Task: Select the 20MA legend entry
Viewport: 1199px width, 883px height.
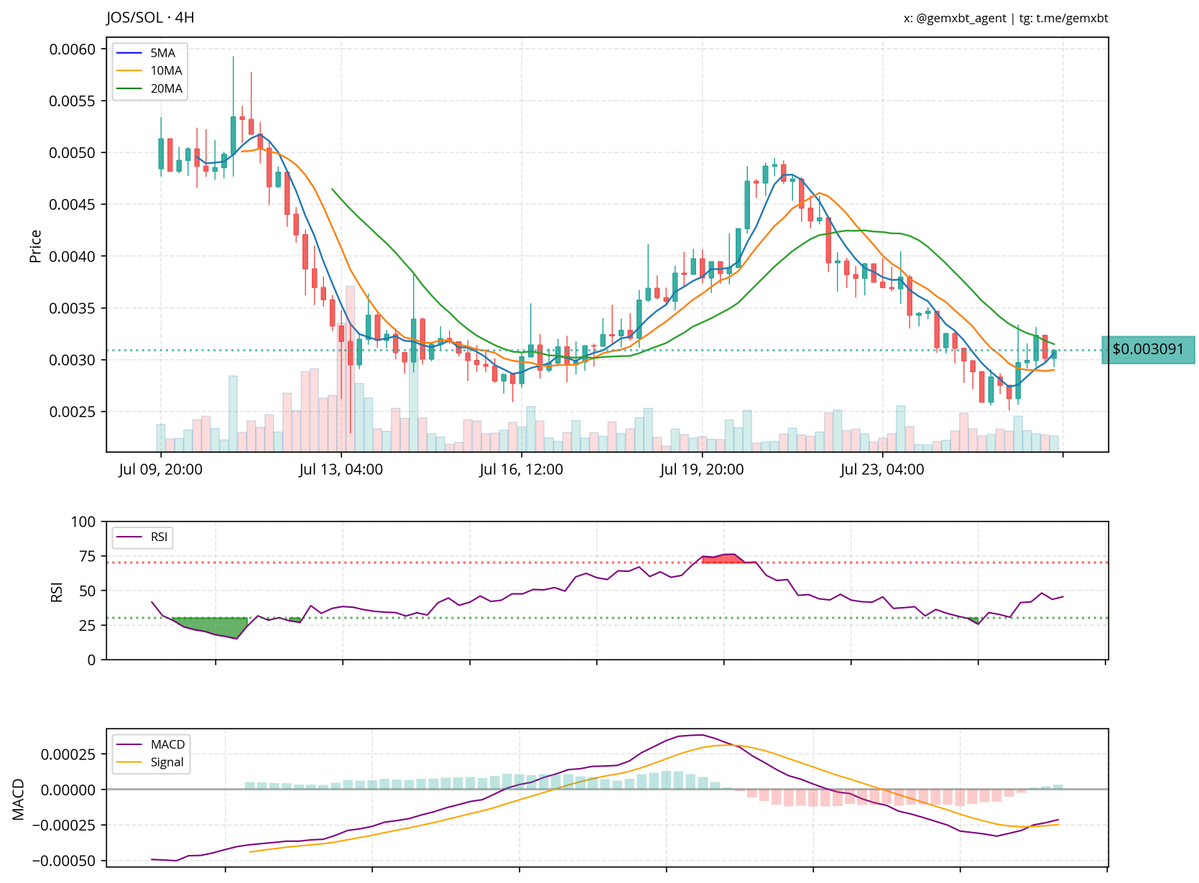Action: 149,89
